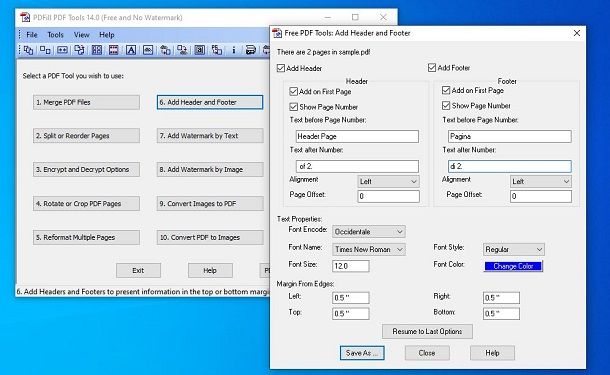Toggle the Add Header checkbox
Image resolution: width=610 pixels, height=375 pixels.
pyautogui.click(x=281, y=68)
